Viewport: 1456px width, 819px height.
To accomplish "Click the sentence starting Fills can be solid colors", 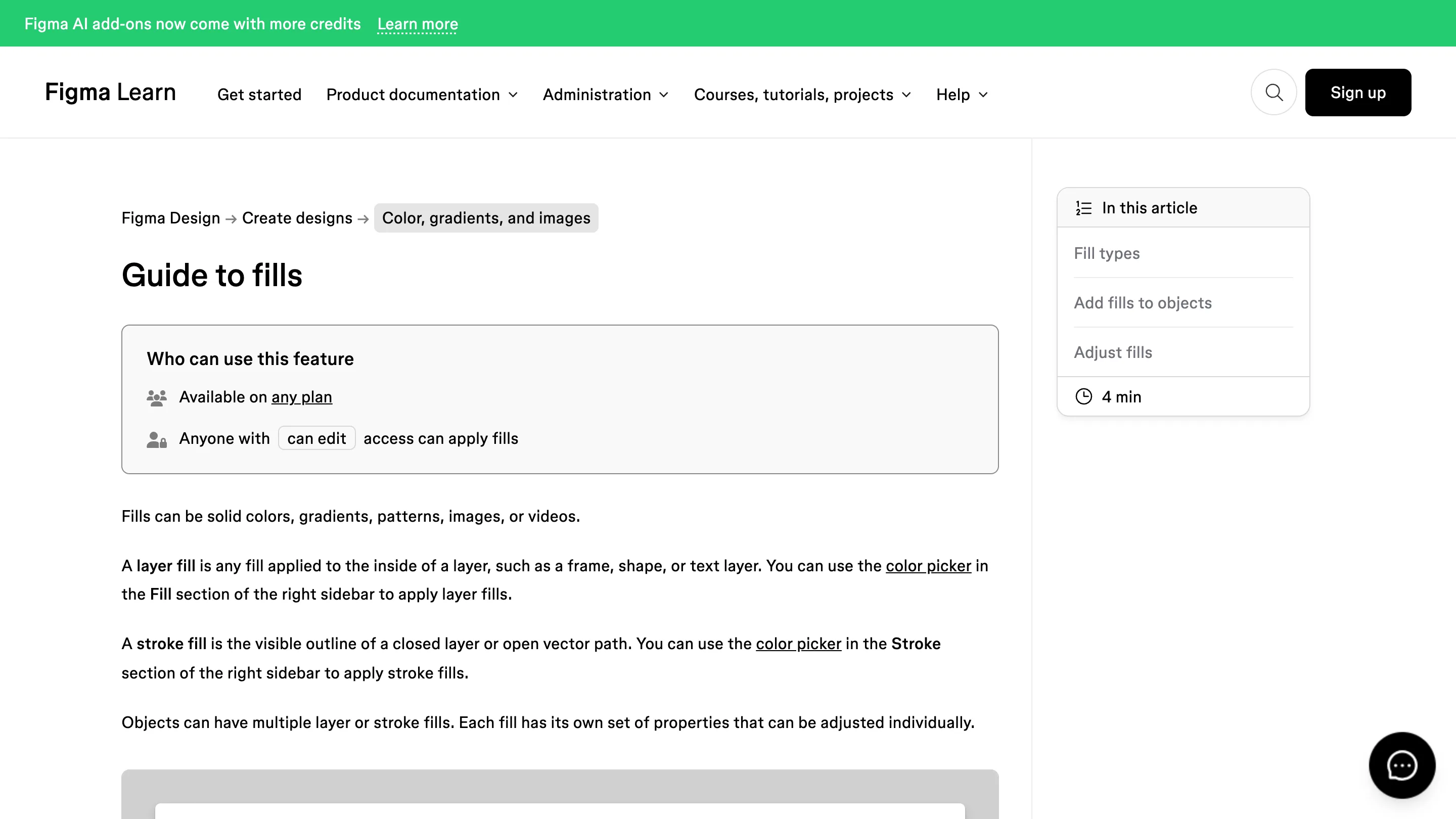I will [351, 517].
